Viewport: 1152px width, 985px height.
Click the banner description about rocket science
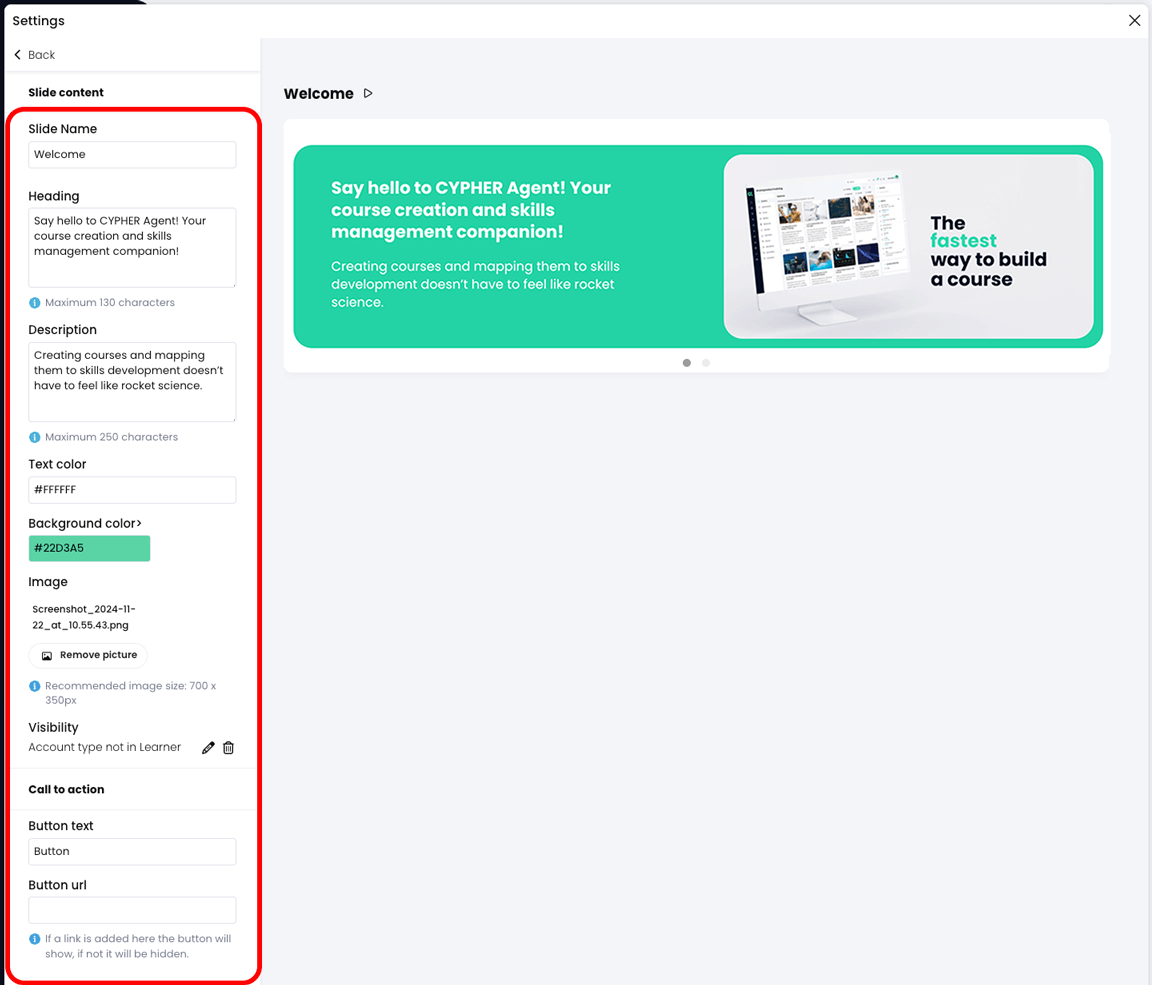[475, 284]
